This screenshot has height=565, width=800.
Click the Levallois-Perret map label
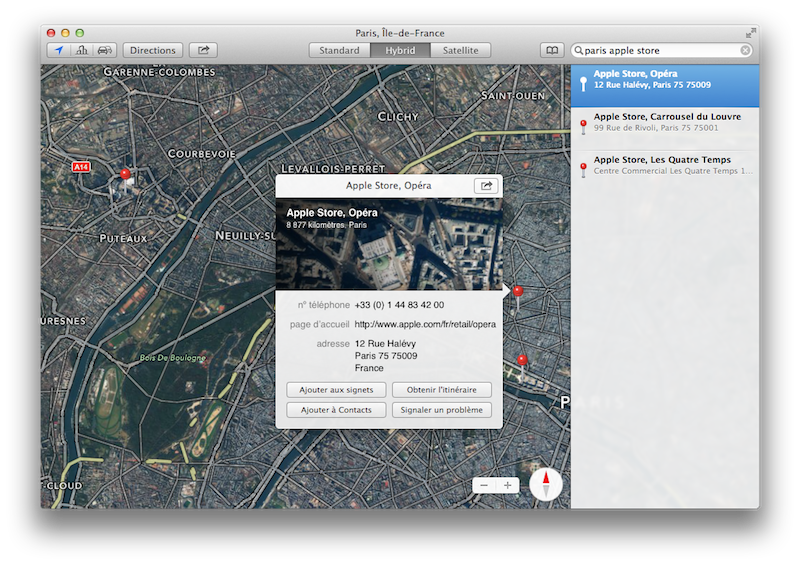(333, 168)
